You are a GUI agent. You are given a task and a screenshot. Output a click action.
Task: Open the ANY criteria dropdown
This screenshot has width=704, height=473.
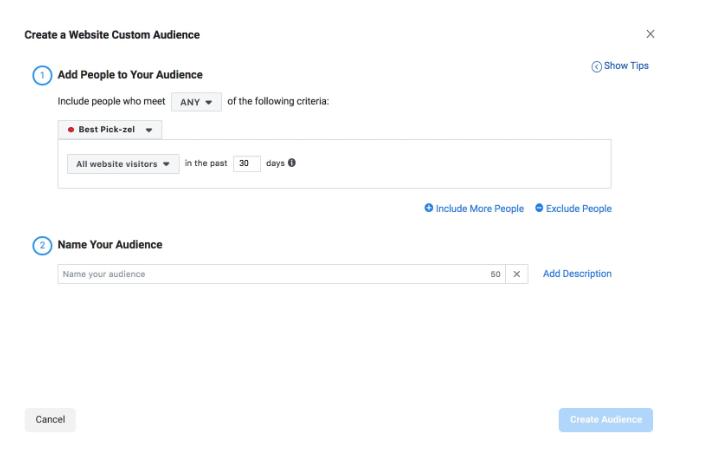196,102
